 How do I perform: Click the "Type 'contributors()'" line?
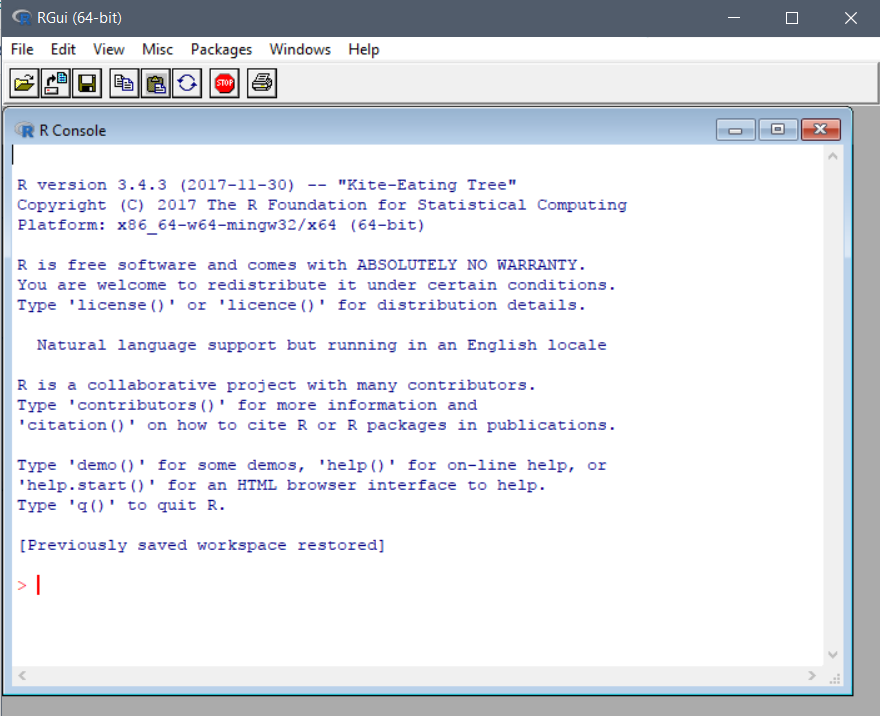(247, 406)
